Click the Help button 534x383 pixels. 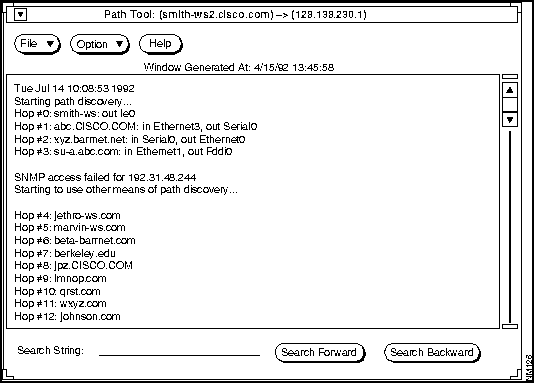click(x=161, y=44)
